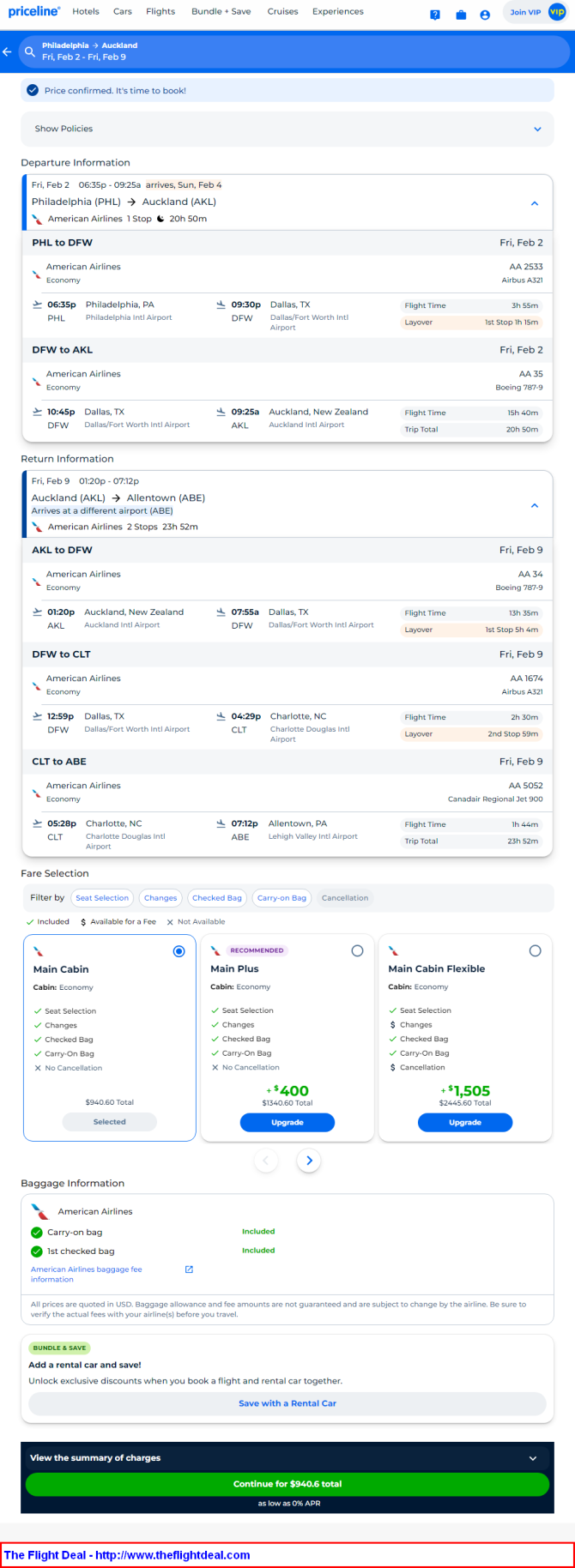Toggle the Changes filter chip
575x1568 pixels.
tap(160, 898)
